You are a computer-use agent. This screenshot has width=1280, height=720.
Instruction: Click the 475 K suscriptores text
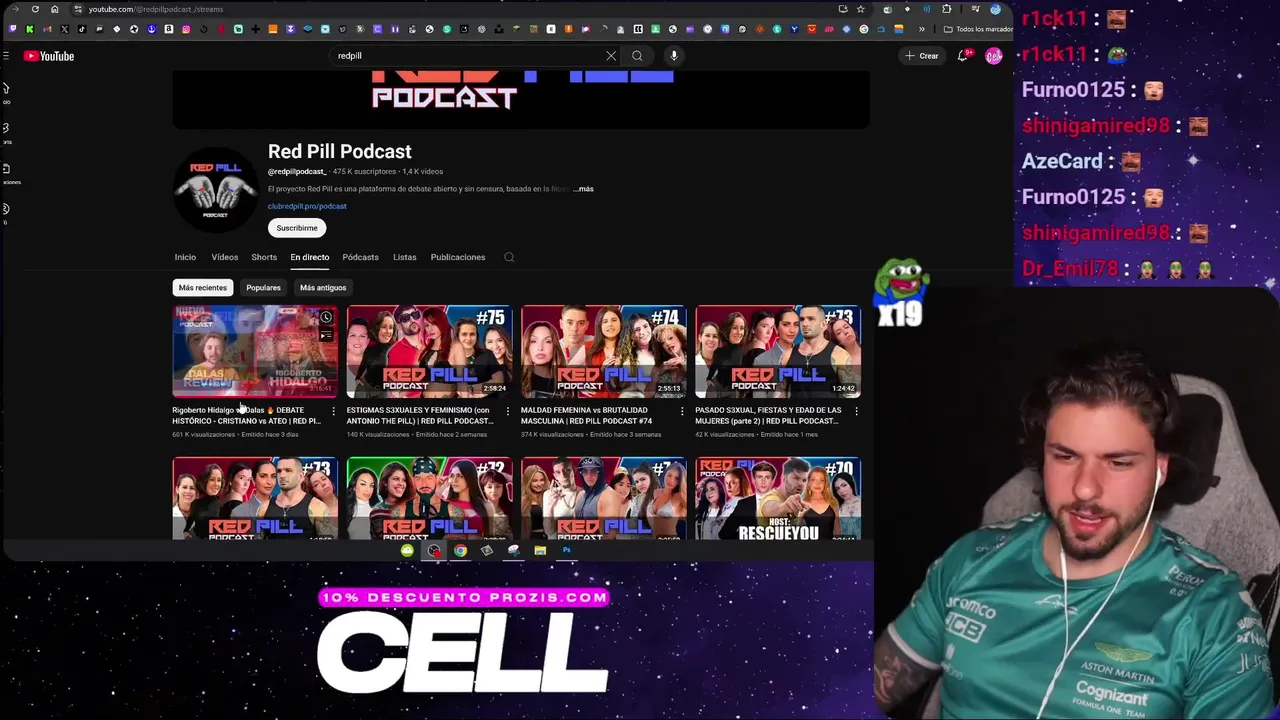pos(364,172)
